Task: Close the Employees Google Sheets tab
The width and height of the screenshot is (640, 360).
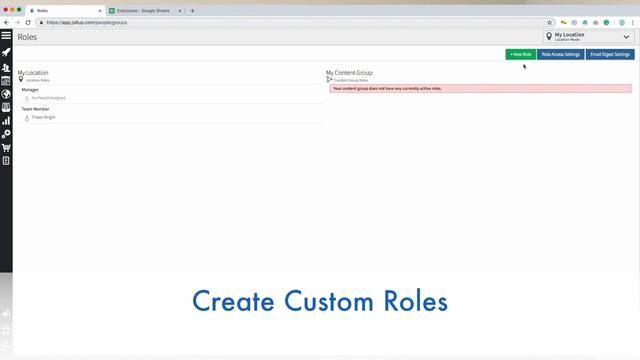Action: pos(180,11)
